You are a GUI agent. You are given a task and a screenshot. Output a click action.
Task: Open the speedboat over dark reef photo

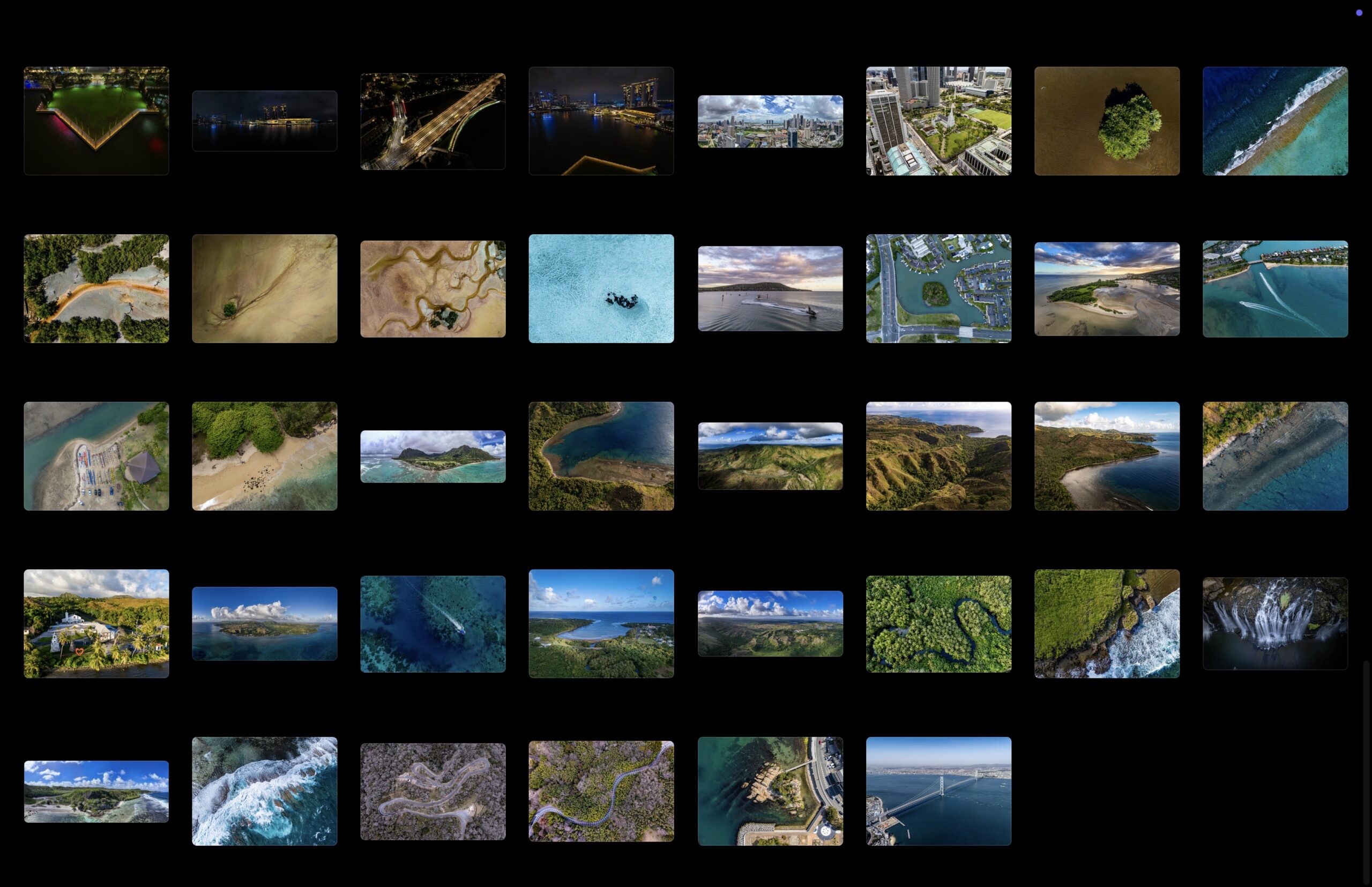[x=433, y=624]
